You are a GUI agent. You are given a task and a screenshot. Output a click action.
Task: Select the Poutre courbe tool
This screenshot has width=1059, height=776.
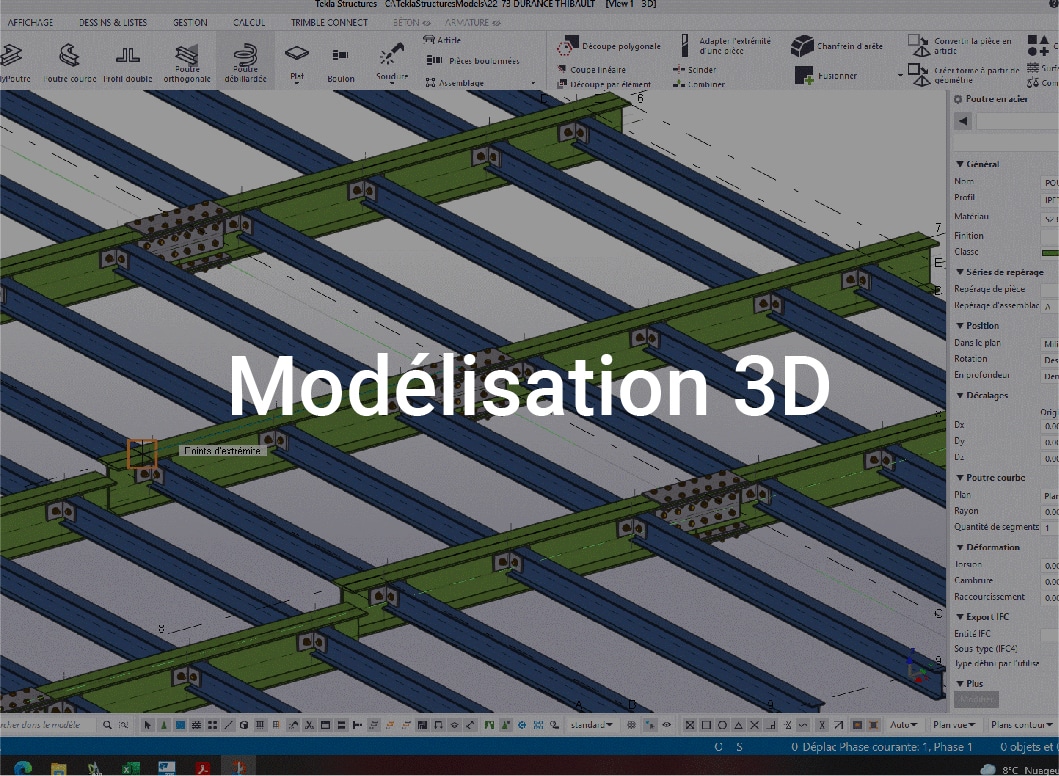click(x=70, y=61)
